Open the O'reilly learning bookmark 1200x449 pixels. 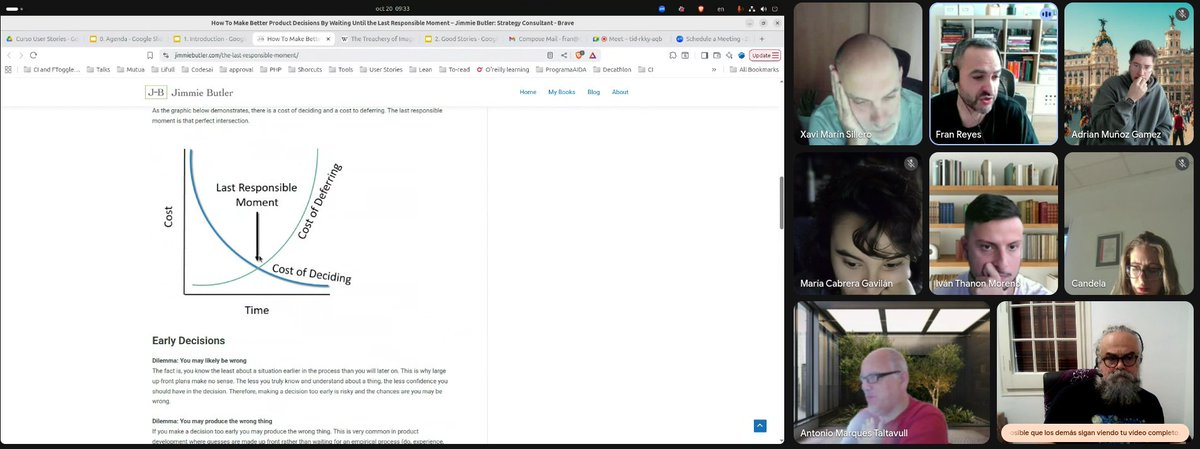point(503,70)
